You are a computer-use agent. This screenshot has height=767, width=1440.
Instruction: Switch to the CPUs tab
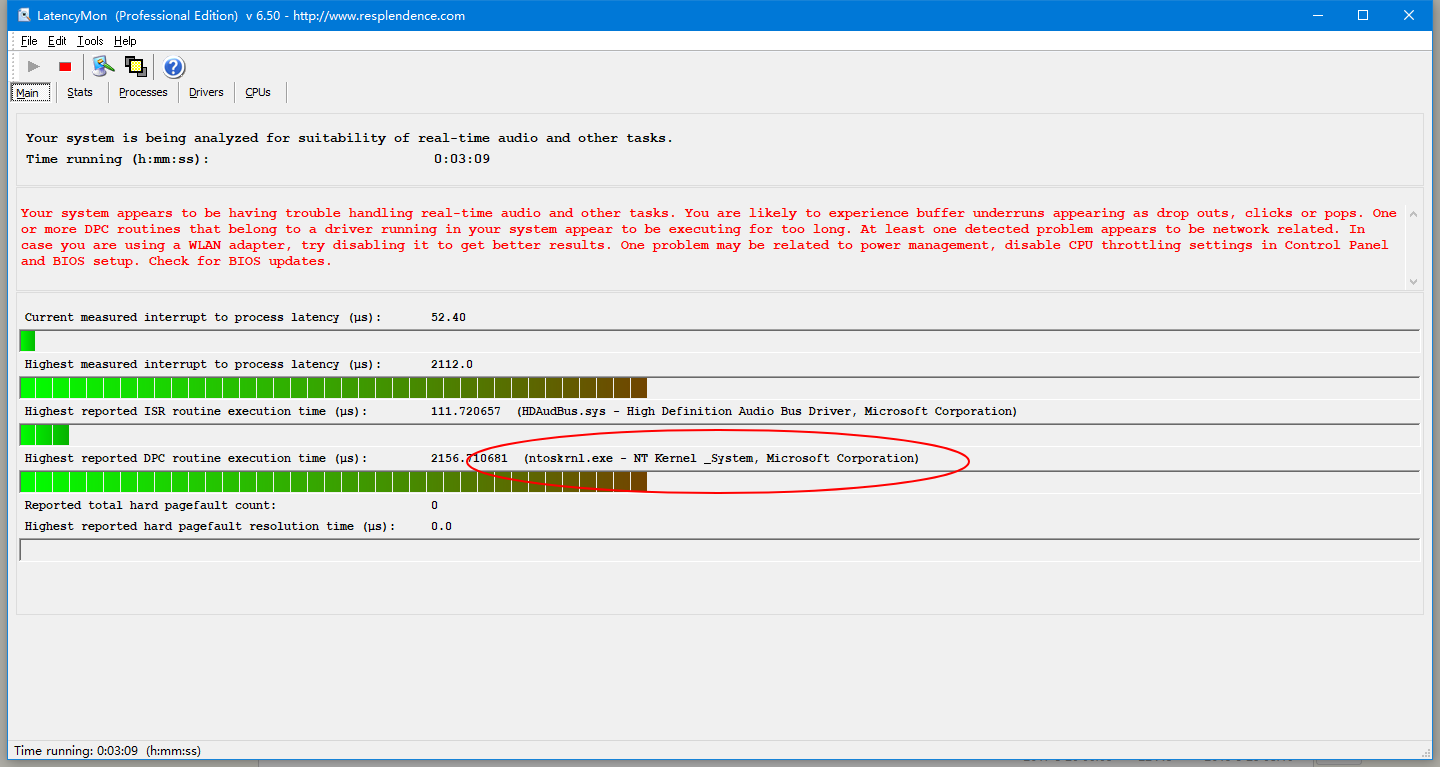(258, 92)
